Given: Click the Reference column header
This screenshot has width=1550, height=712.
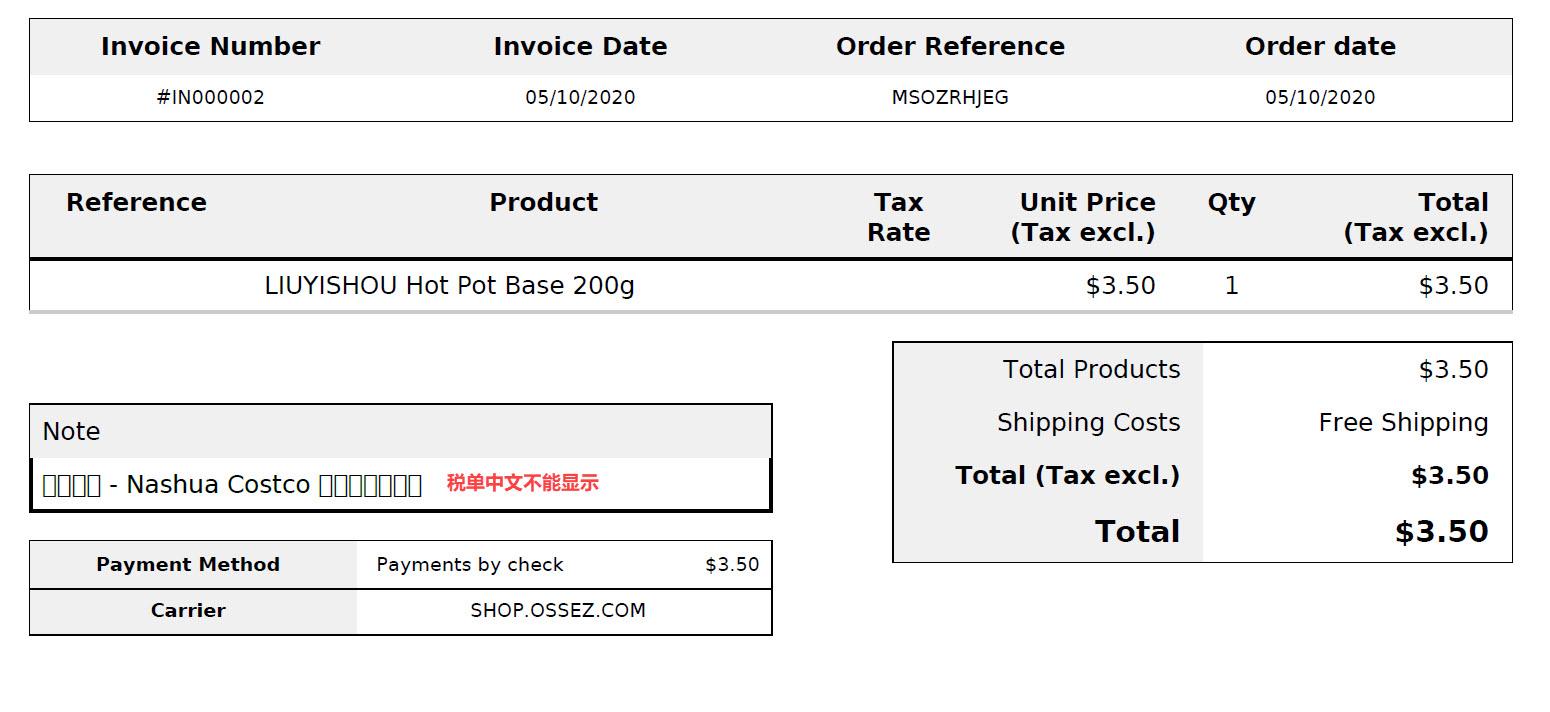Looking at the screenshot, I should (136, 202).
